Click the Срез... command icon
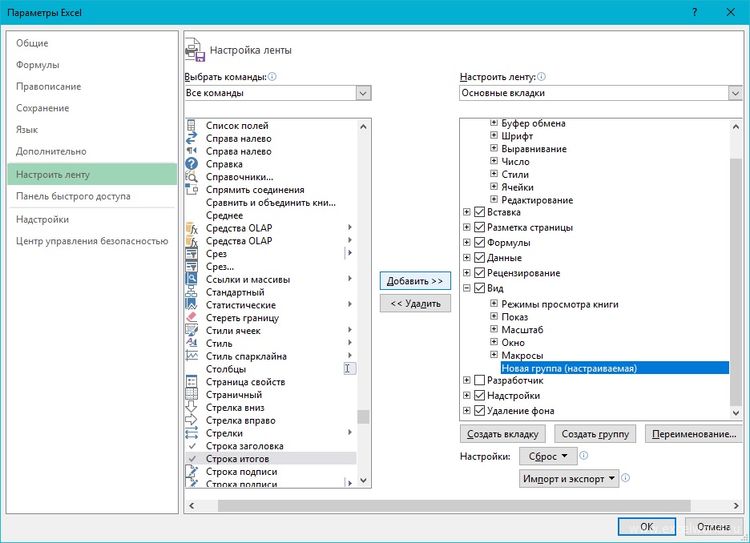Screen dimensions: 750x543 pos(191,266)
